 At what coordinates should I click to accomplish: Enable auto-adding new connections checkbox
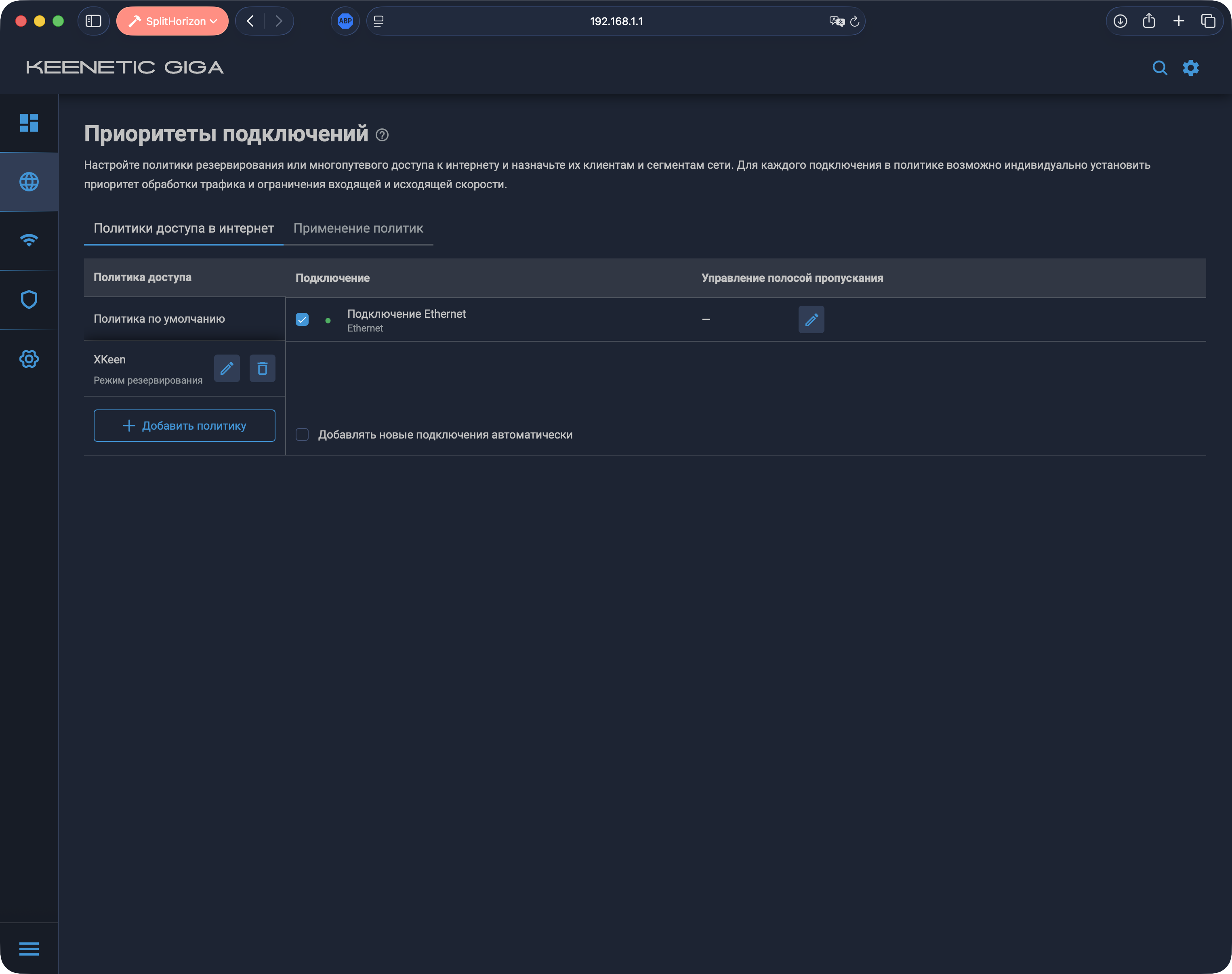point(302,435)
